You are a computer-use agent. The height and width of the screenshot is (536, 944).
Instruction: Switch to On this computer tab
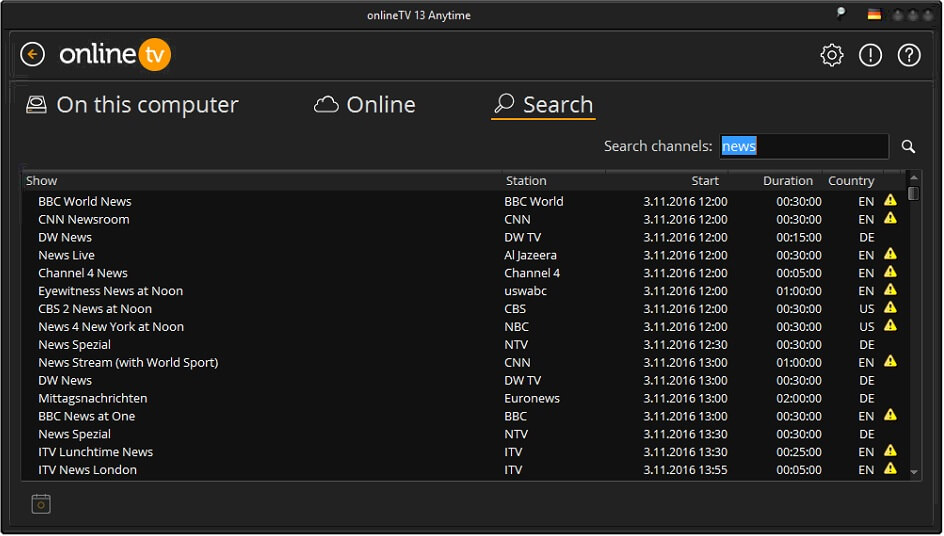point(132,105)
